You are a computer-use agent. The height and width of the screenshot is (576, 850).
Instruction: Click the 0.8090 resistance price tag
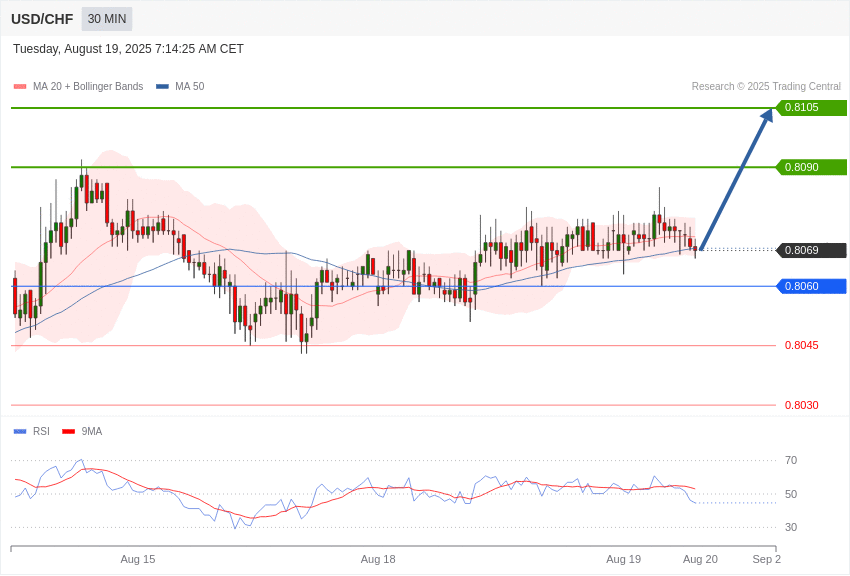tap(811, 167)
